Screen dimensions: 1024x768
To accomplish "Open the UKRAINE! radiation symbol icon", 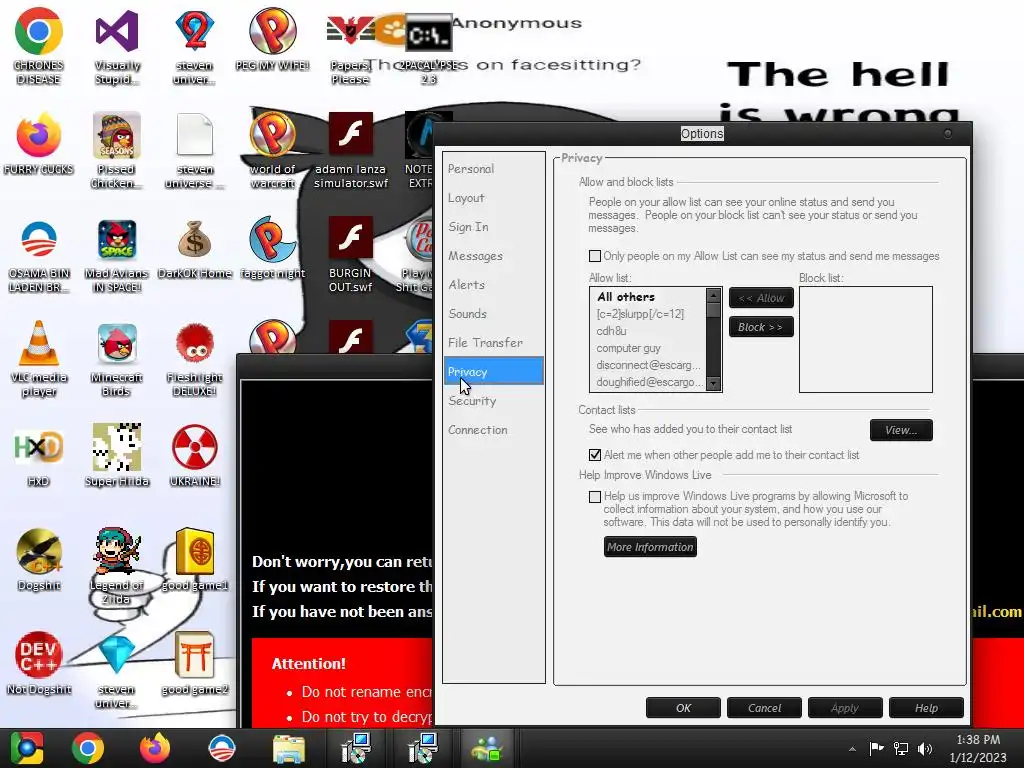I will pyautogui.click(x=195, y=457).
